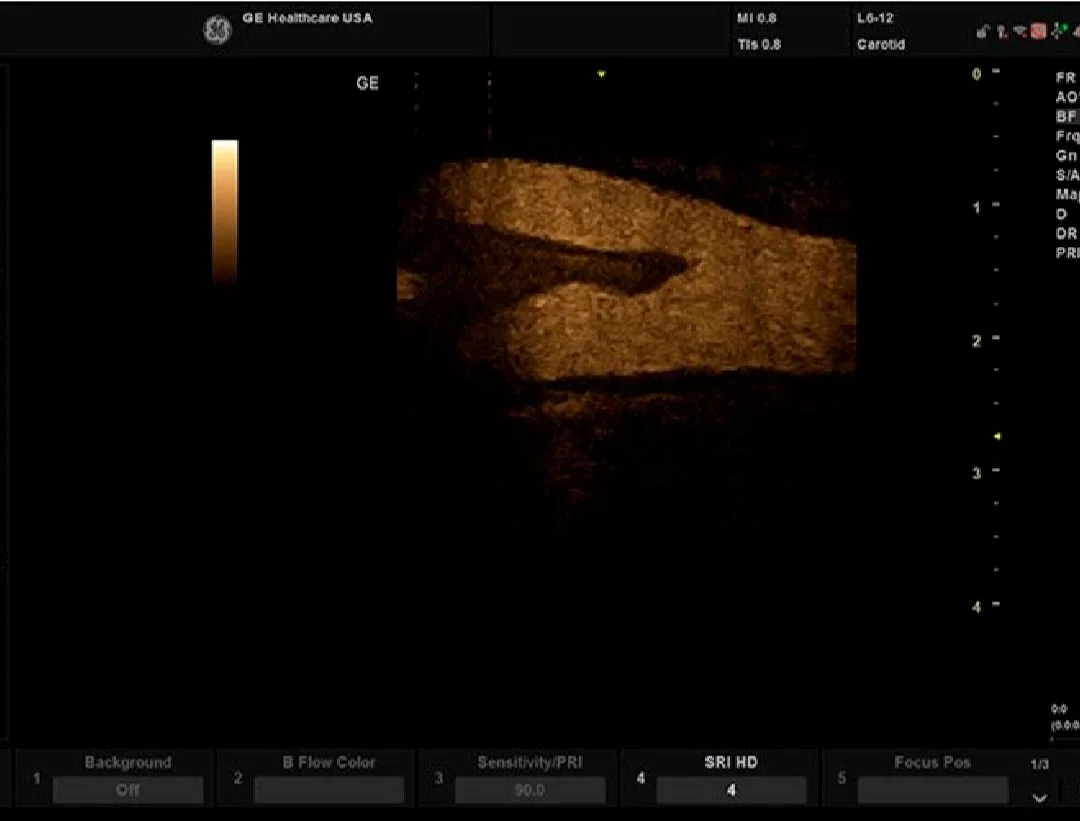Click the B Flow color map bar

pos(225,214)
